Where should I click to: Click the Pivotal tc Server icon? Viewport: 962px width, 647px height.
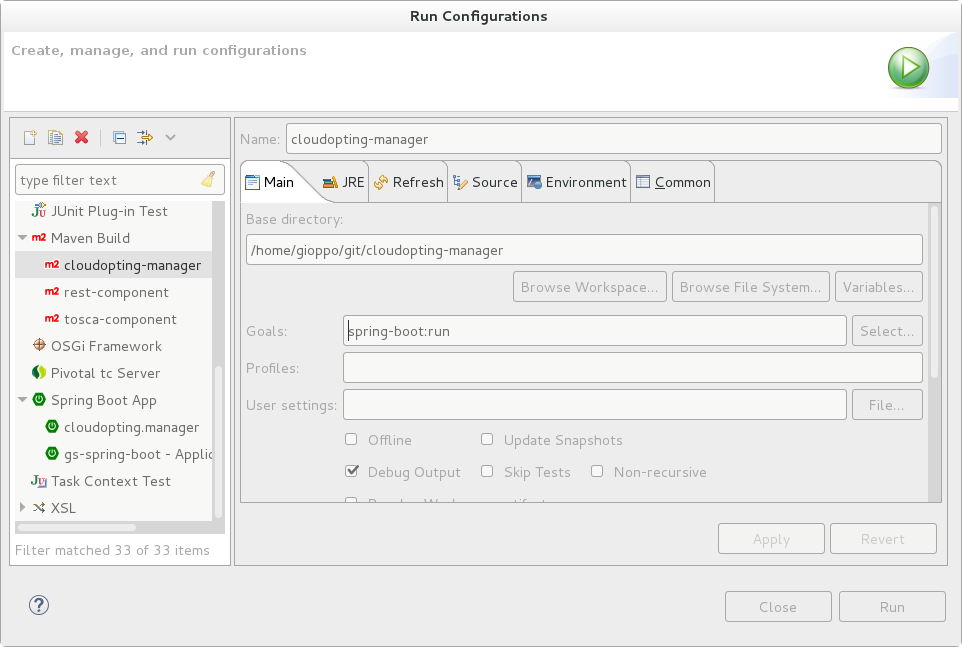[39, 372]
